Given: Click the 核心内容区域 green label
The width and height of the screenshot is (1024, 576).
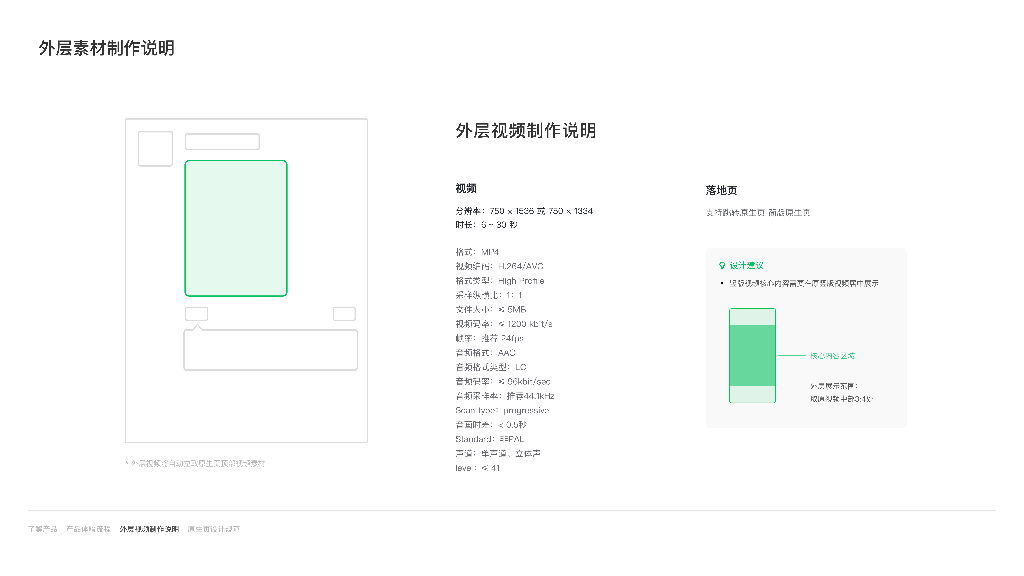Looking at the screenshot, I should (x=832, y=355).
